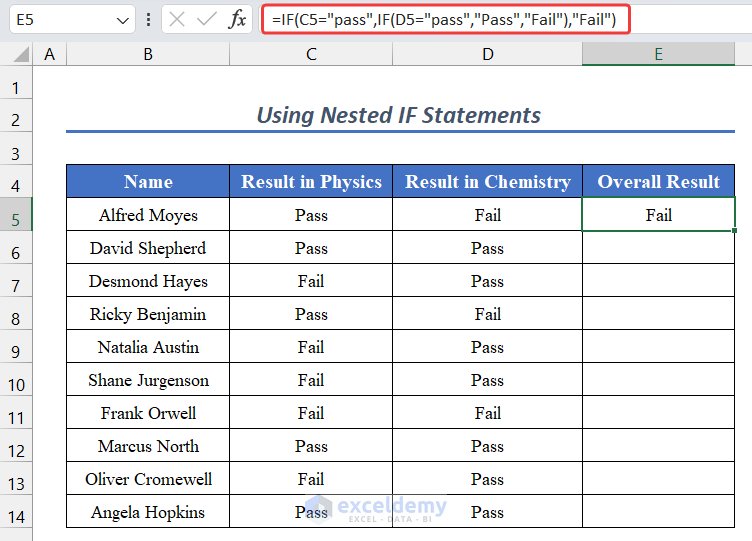Click the Enter checkmark icon in formula bar
This screenshot has height=541, width=752.
pos(207,20)
